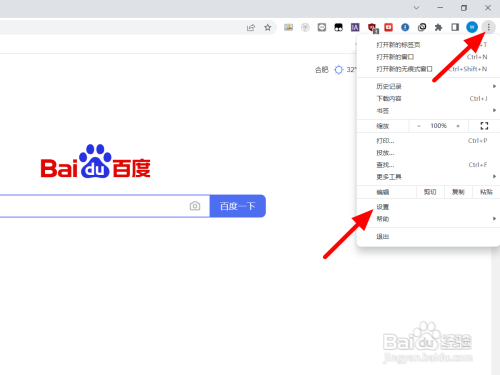Click the page vertical scrollbar

click(495, 310)
